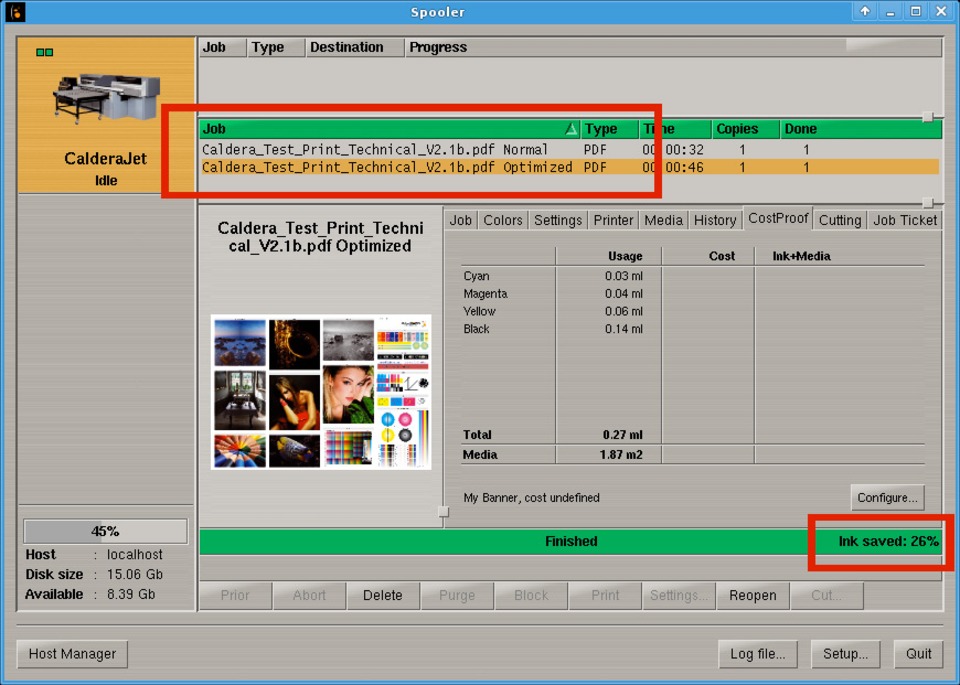Click the Setup... button

[845, 654]
